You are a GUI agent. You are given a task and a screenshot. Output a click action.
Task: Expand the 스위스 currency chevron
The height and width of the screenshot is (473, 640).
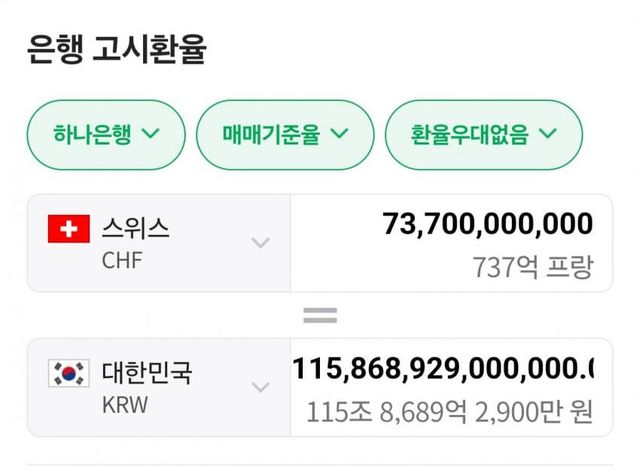coord(260,243)
